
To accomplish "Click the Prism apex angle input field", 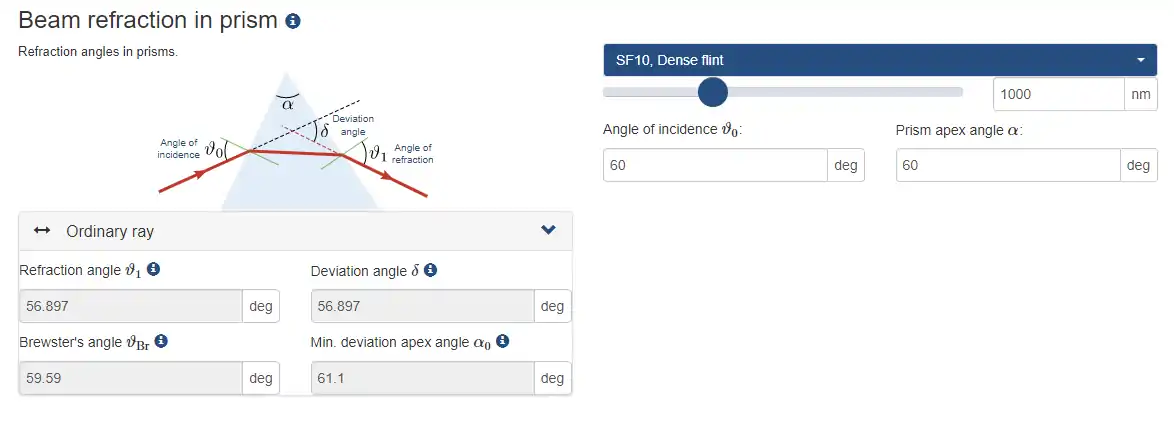I will click(x=1007, y=165).
